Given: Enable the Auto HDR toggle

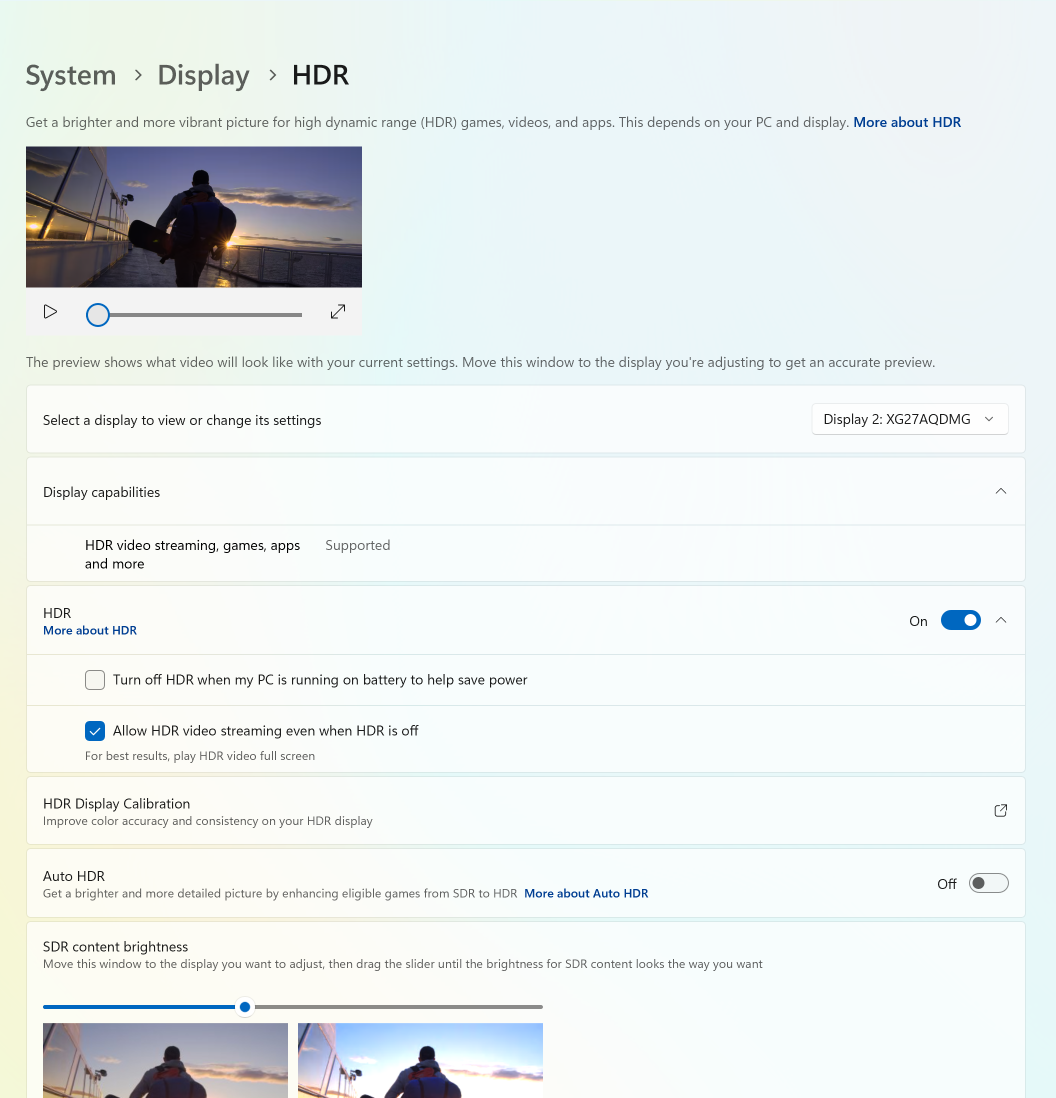Looking at the screenshot, I should [x=988, y=883].
